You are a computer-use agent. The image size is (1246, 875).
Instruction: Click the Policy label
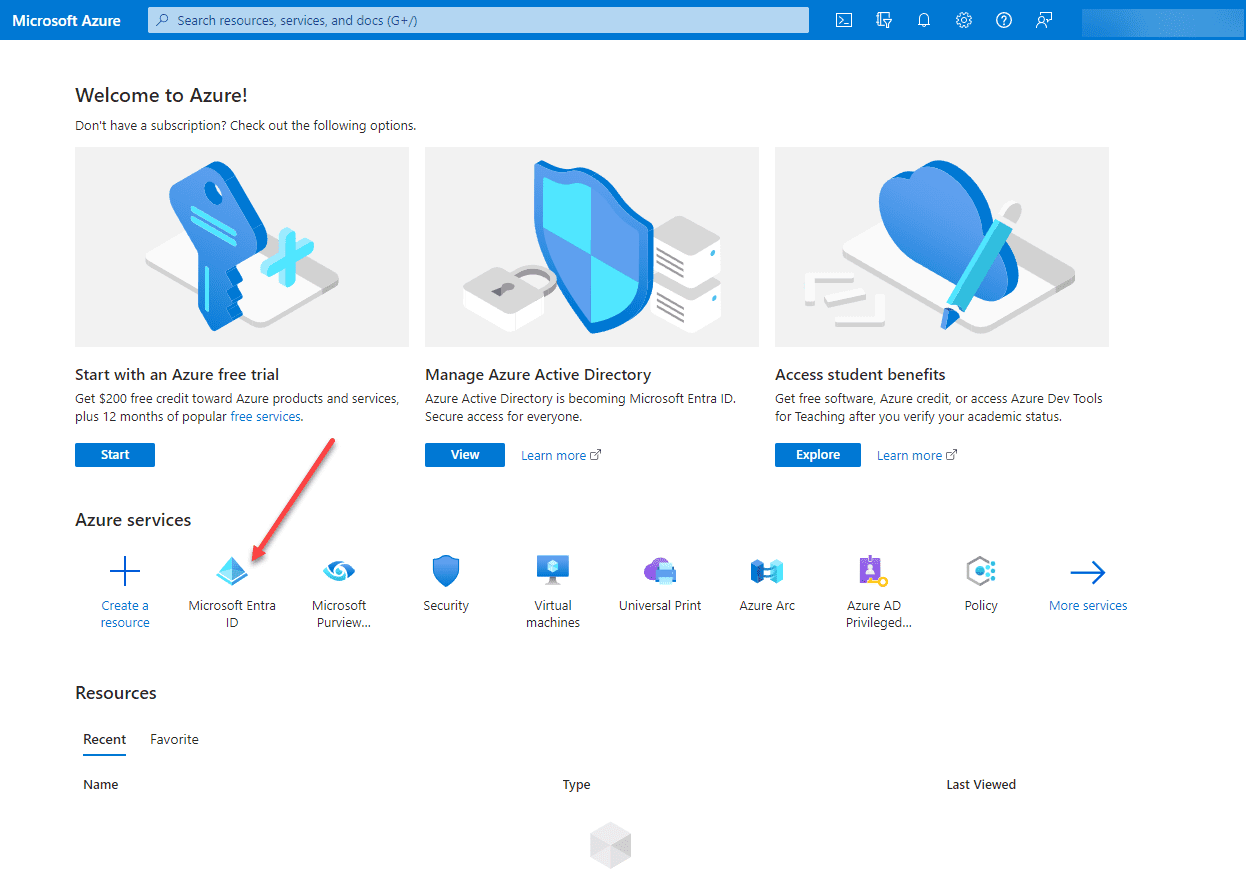(x=981, y=606)
